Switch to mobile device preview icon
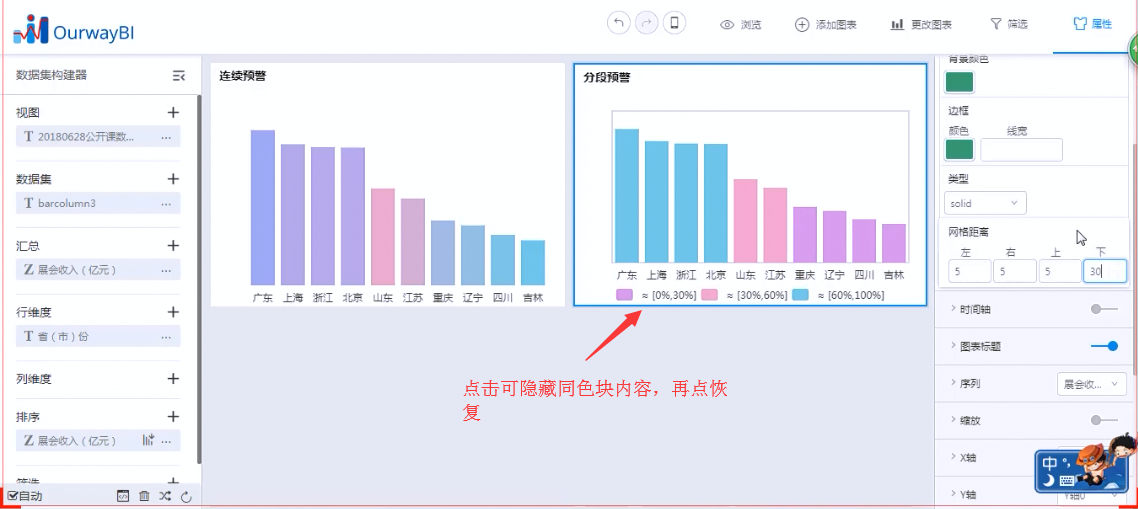The height and width of the screenshot is (509, 1138). click(x=674, y=23)
